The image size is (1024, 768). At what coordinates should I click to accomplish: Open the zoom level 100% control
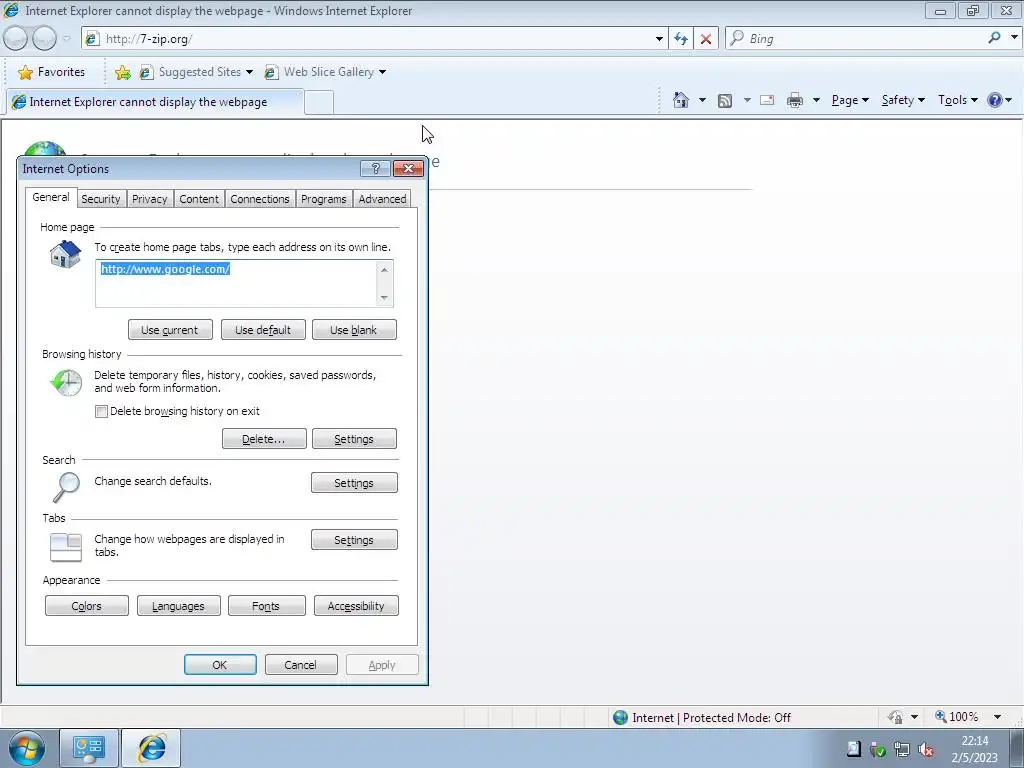tap(957, 717)
